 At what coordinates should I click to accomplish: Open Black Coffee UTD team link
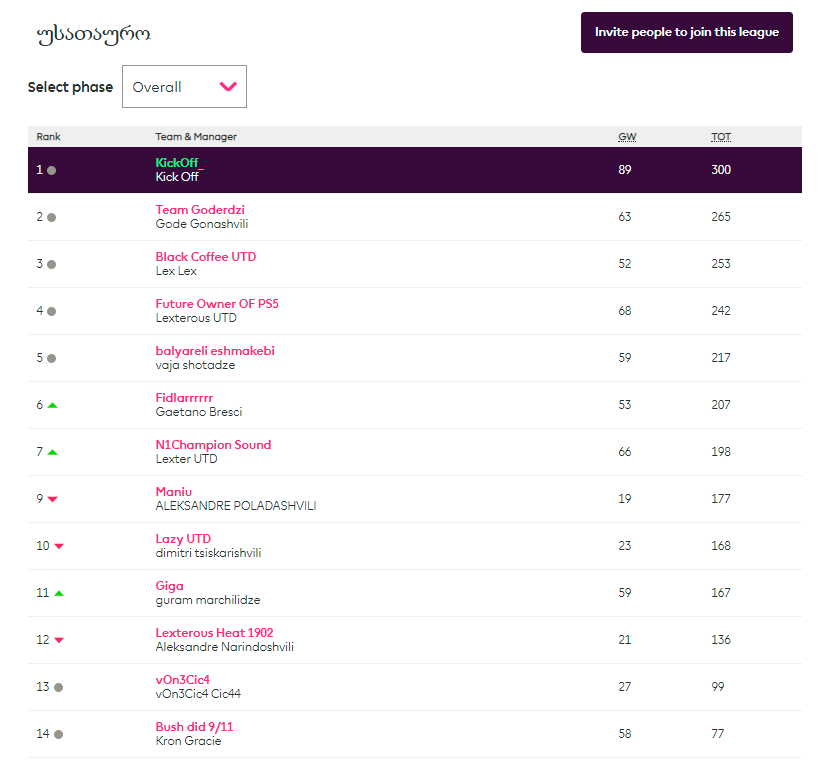[205, 257]
